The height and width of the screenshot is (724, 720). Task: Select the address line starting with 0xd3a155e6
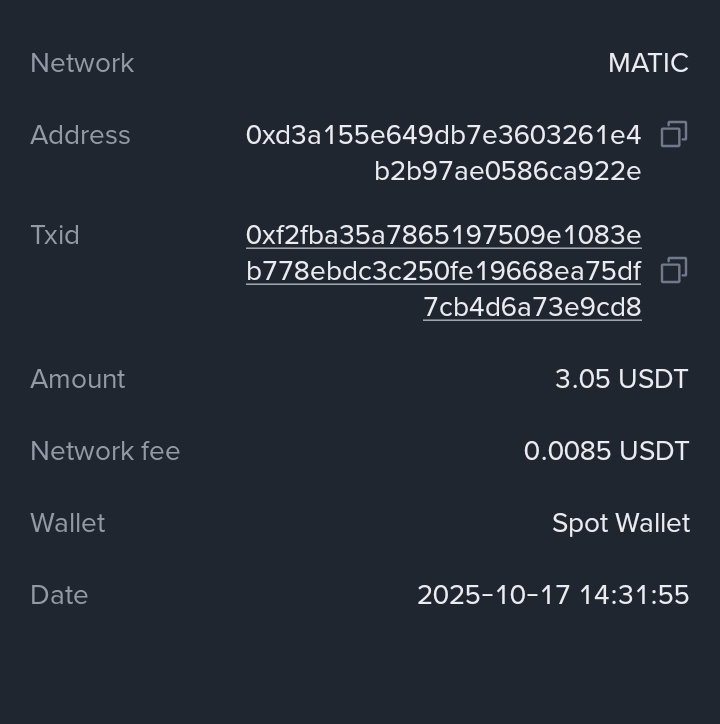point(443,135)
